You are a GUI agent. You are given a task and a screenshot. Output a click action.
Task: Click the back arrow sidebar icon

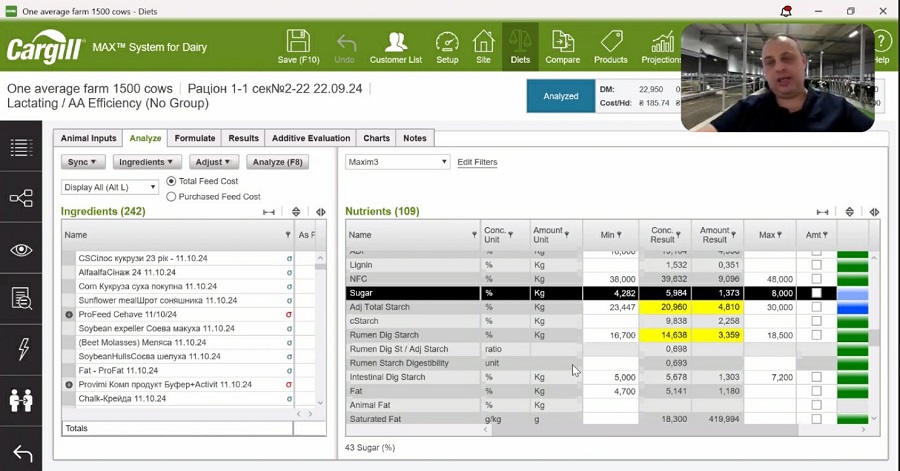click(x=22, y=453)
